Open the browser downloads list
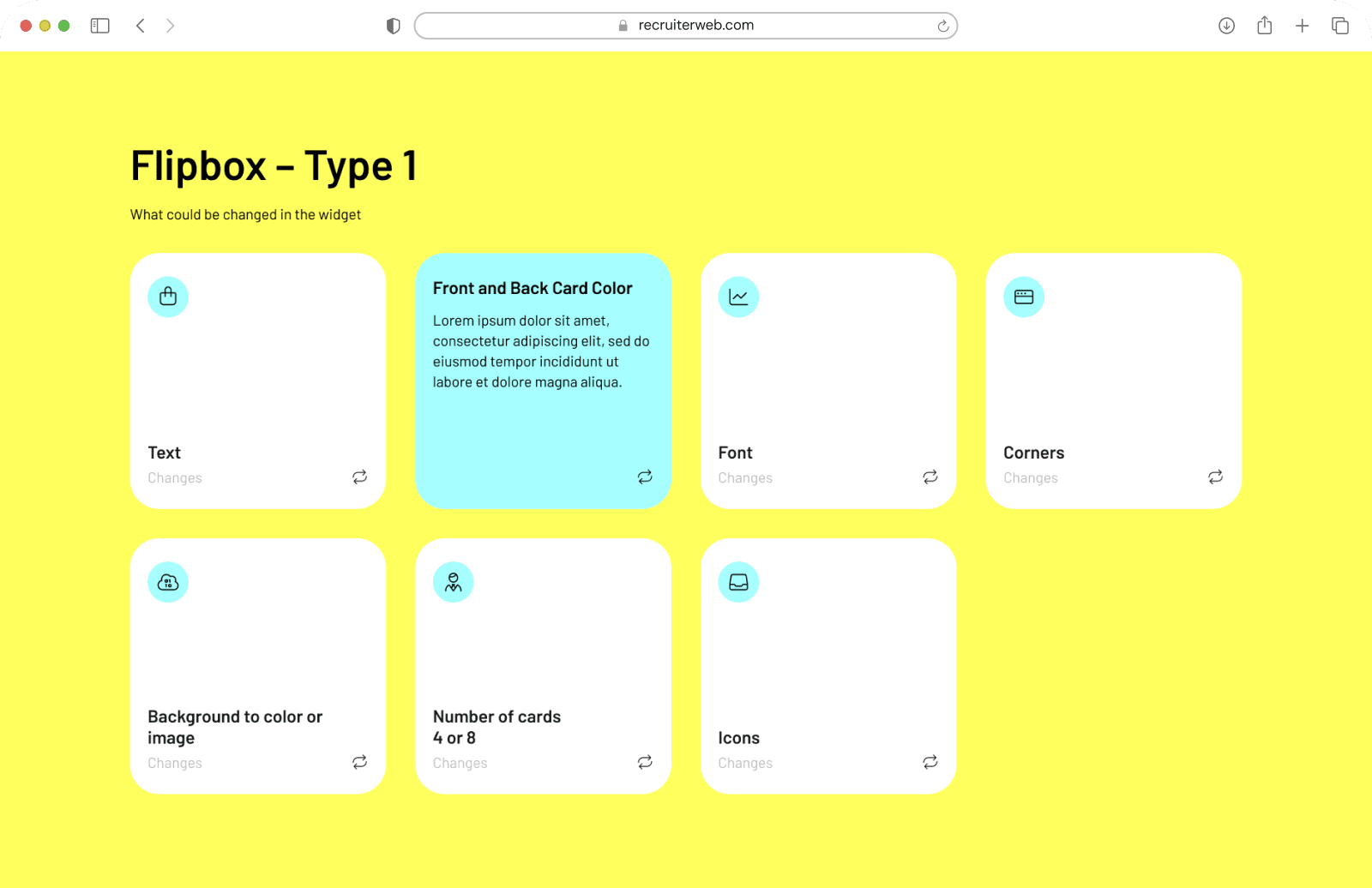This screenshot has width=1372, height=888. coord(1226,26)
